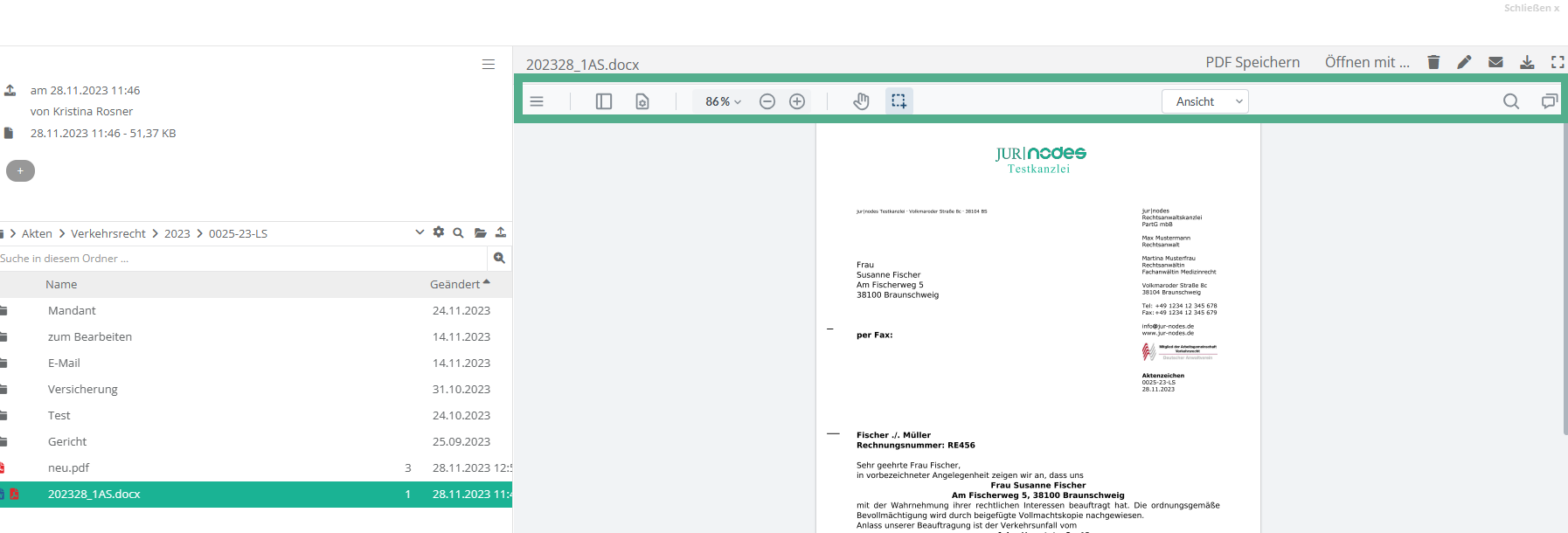The image size is (1568, 533).
Task: Send the document via envelope icon
Action: [x=1495, y=62]
